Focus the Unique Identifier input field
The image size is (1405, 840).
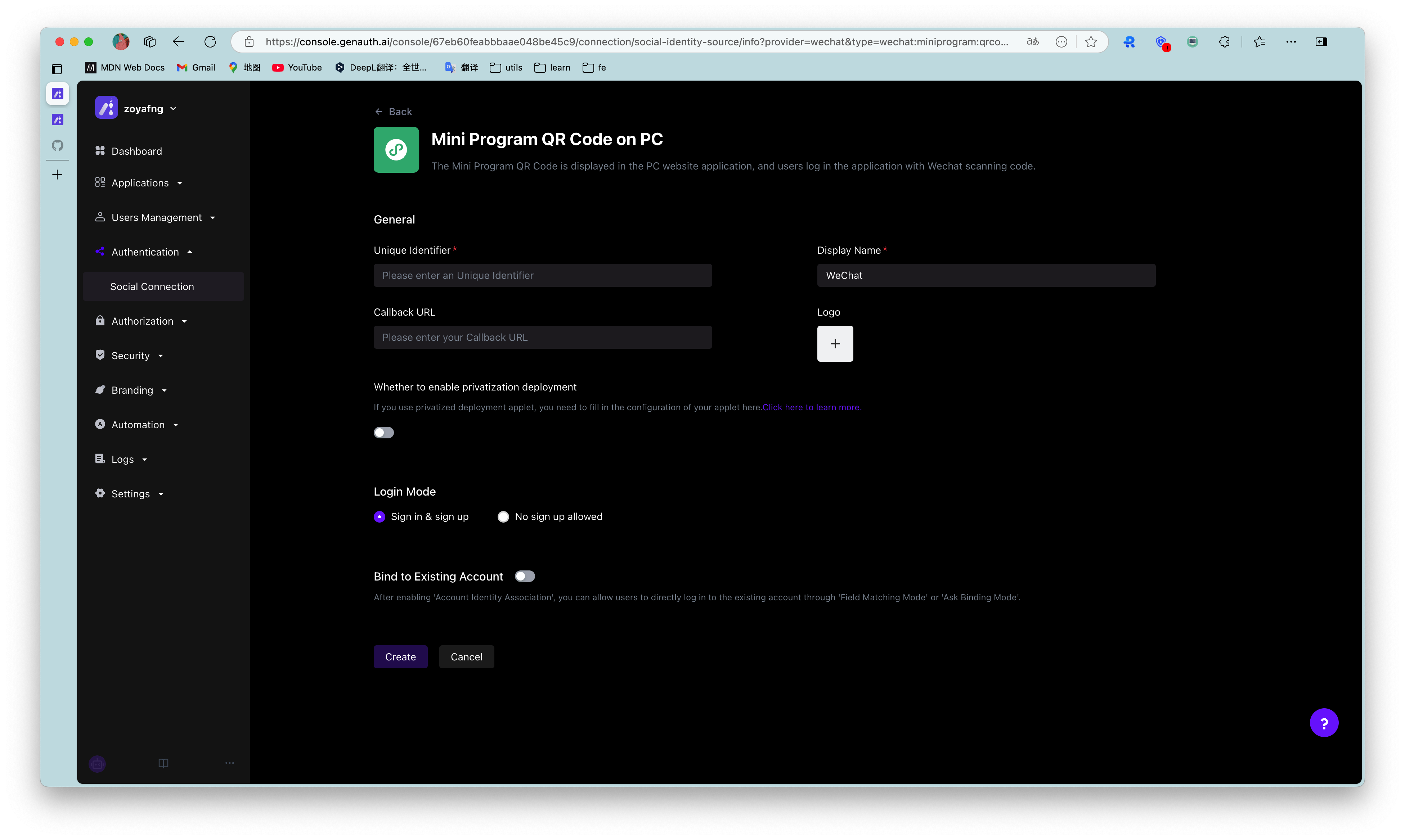pyautogui.click(x=543, y=275)
